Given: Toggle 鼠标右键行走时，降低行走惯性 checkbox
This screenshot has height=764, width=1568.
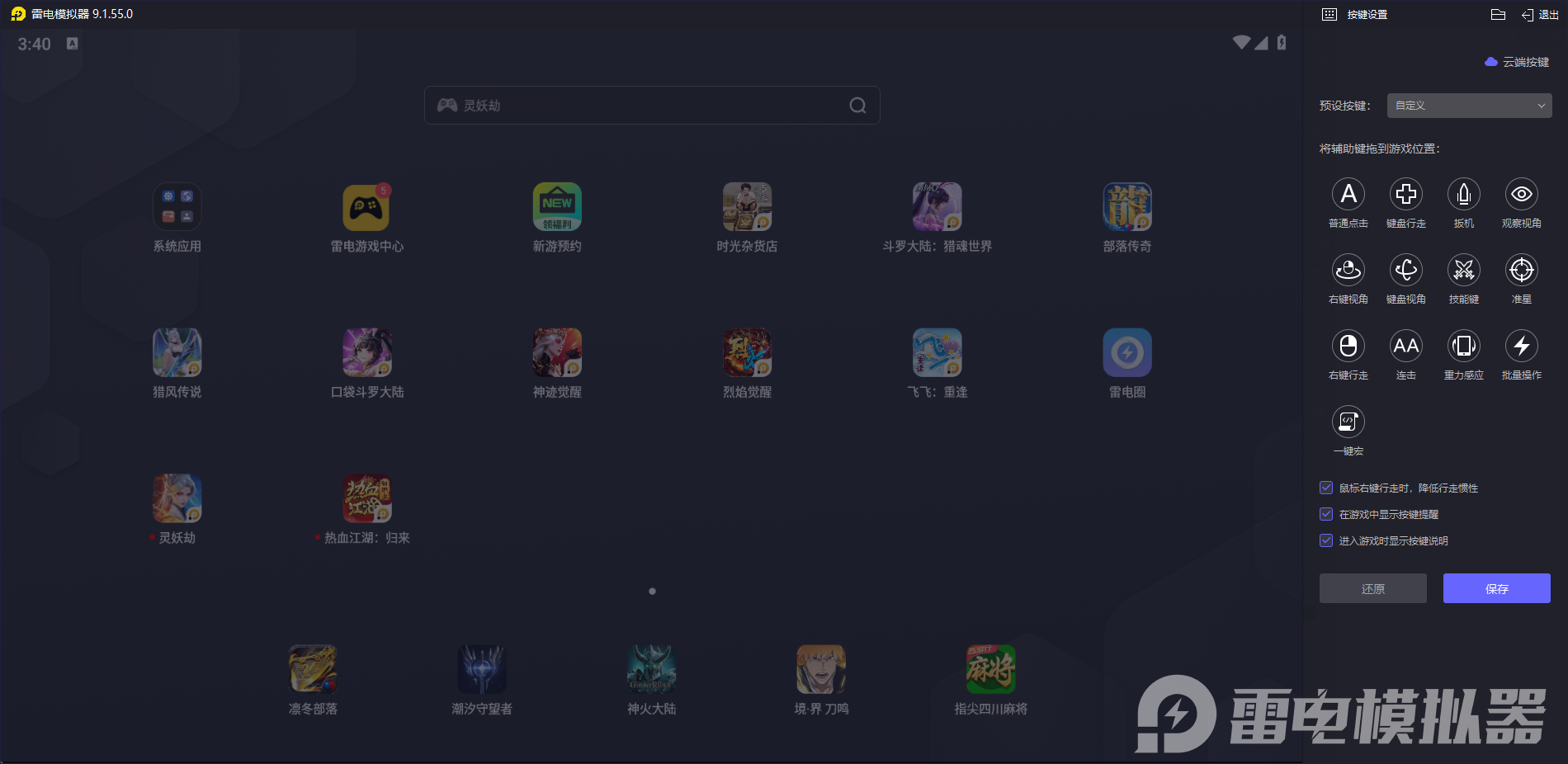Looking at the screenshot, I should (1326, 488).
